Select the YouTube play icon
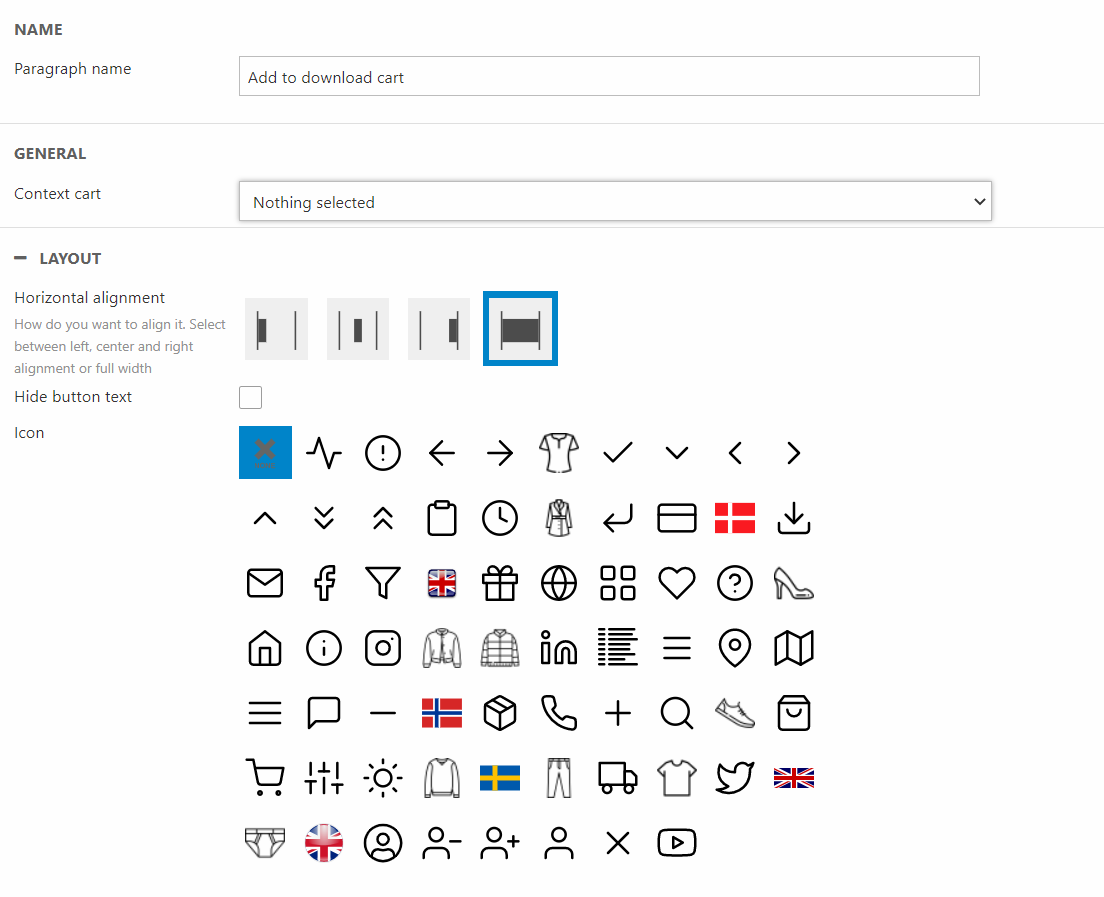Viewport: 1104px width, 897px height. 677,843
